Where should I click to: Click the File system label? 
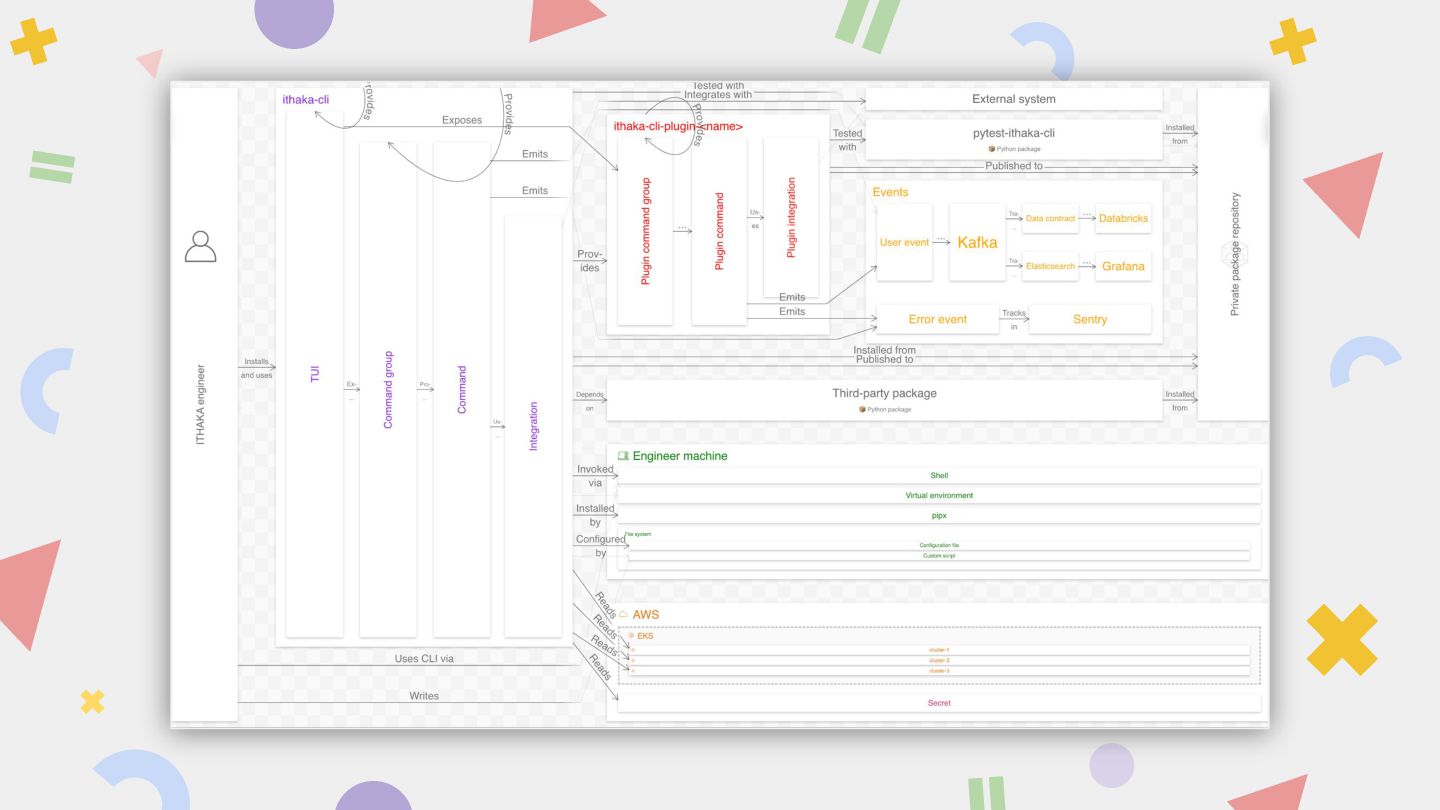[x=639, y=534]
